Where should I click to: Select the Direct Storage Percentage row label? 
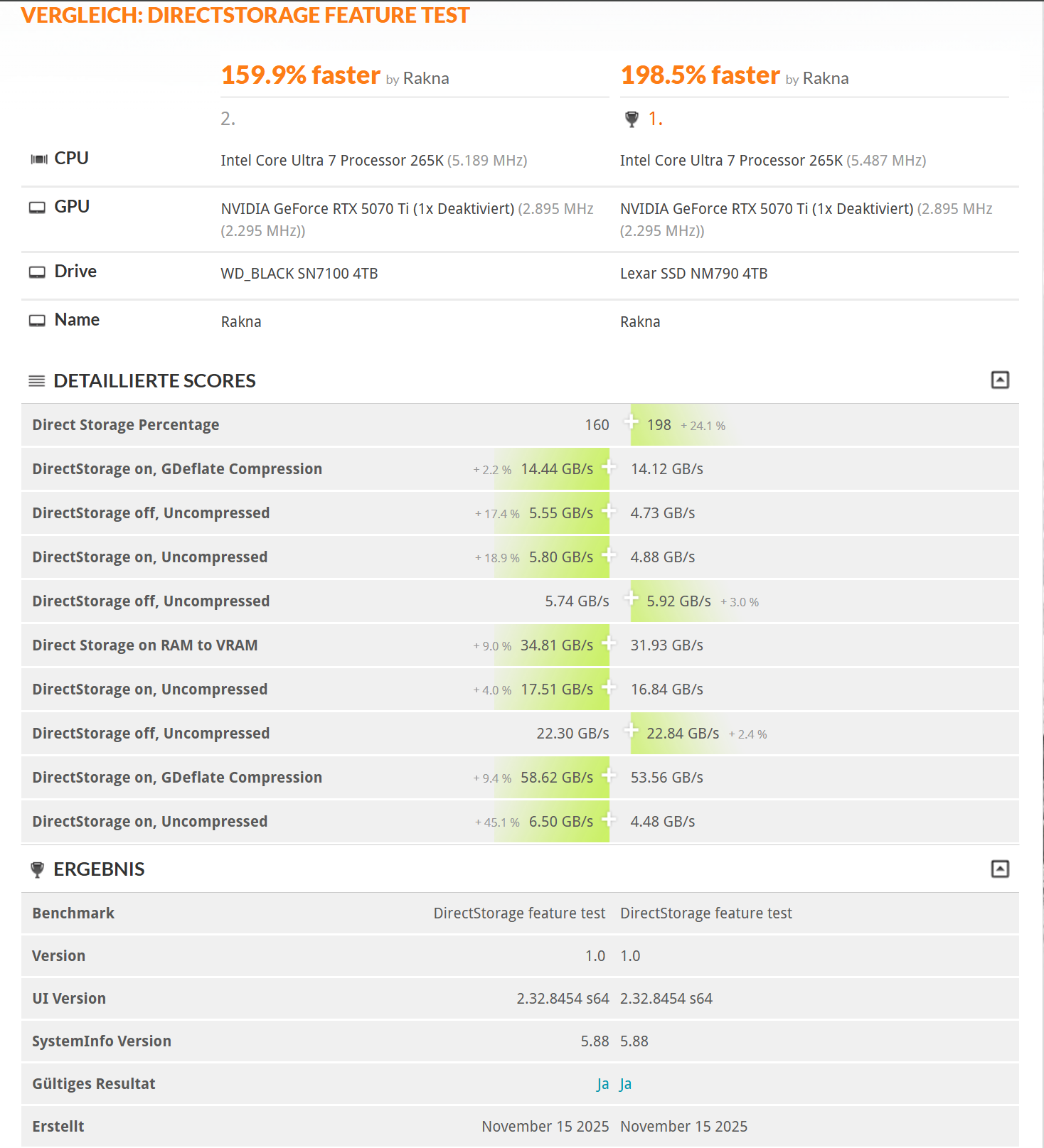click(x=126, y=425)
